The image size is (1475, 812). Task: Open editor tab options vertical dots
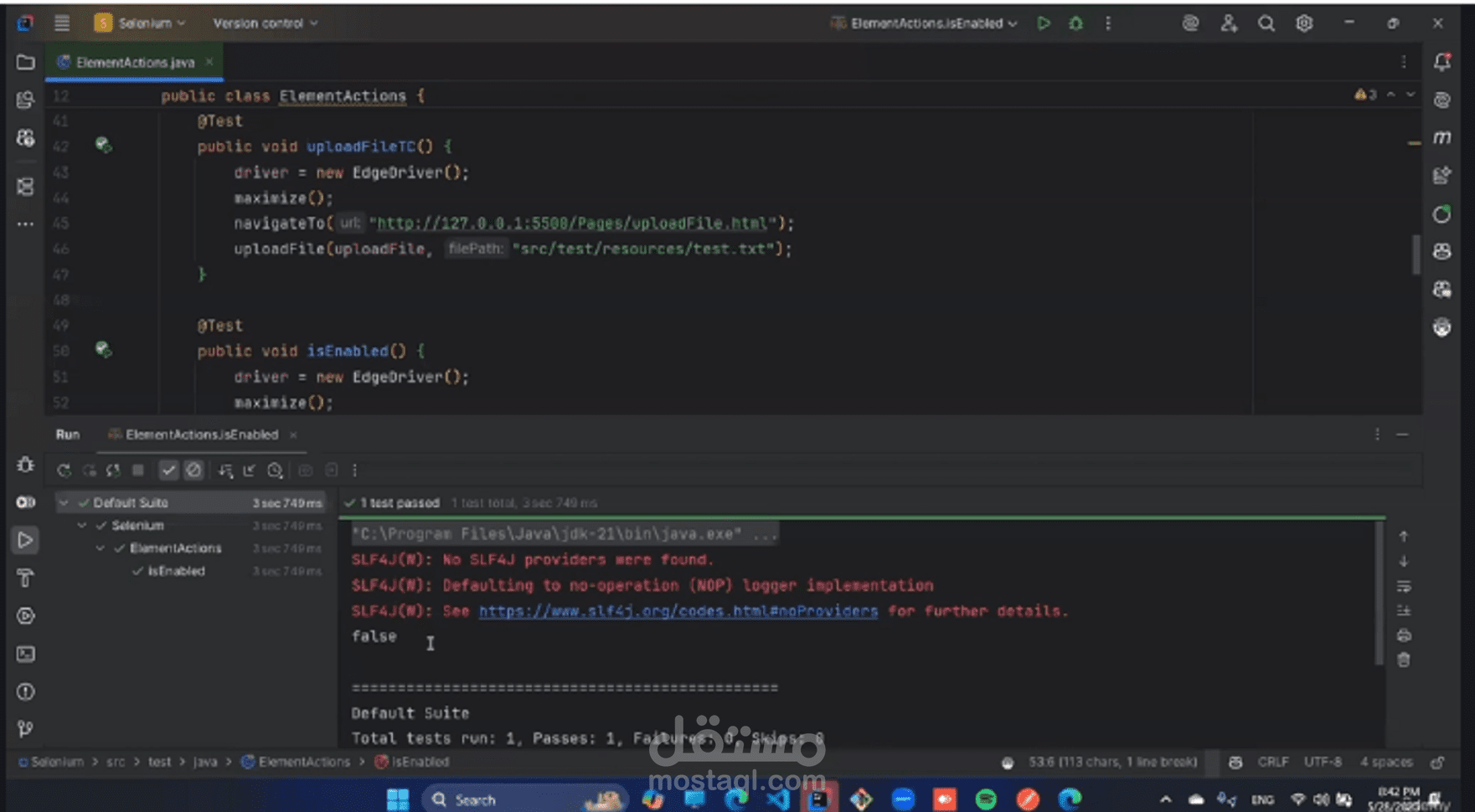coord(1404,62)
